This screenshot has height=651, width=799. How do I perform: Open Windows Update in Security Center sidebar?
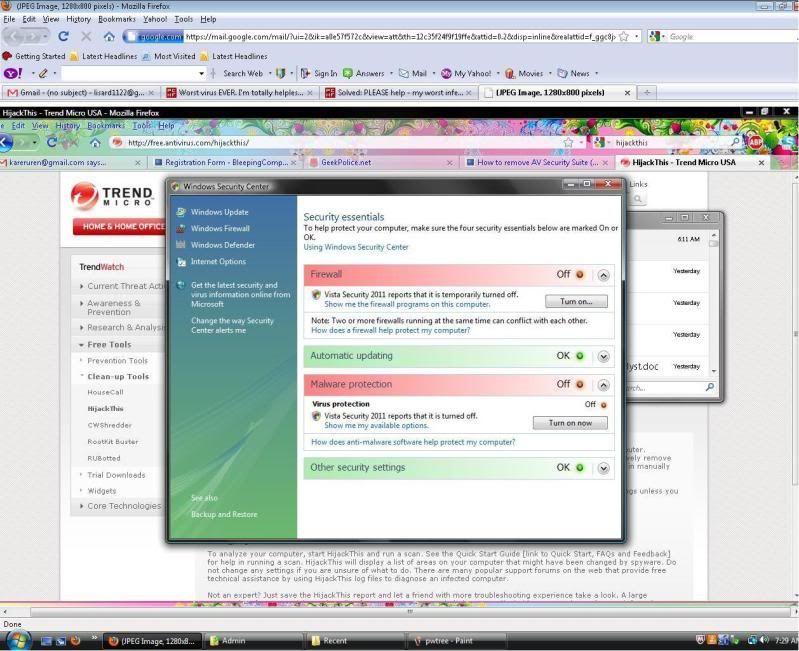click(x=220, y=212)
